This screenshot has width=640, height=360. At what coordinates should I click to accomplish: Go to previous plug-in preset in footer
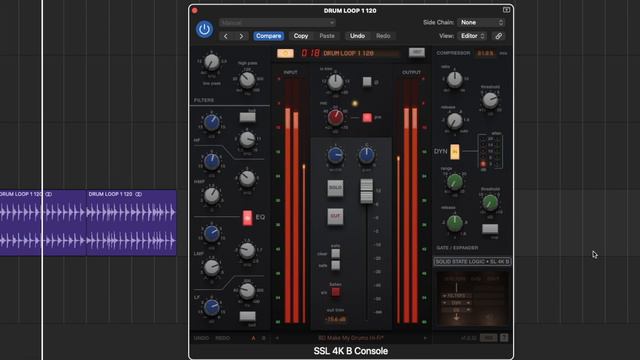click(x=277, y=338)
